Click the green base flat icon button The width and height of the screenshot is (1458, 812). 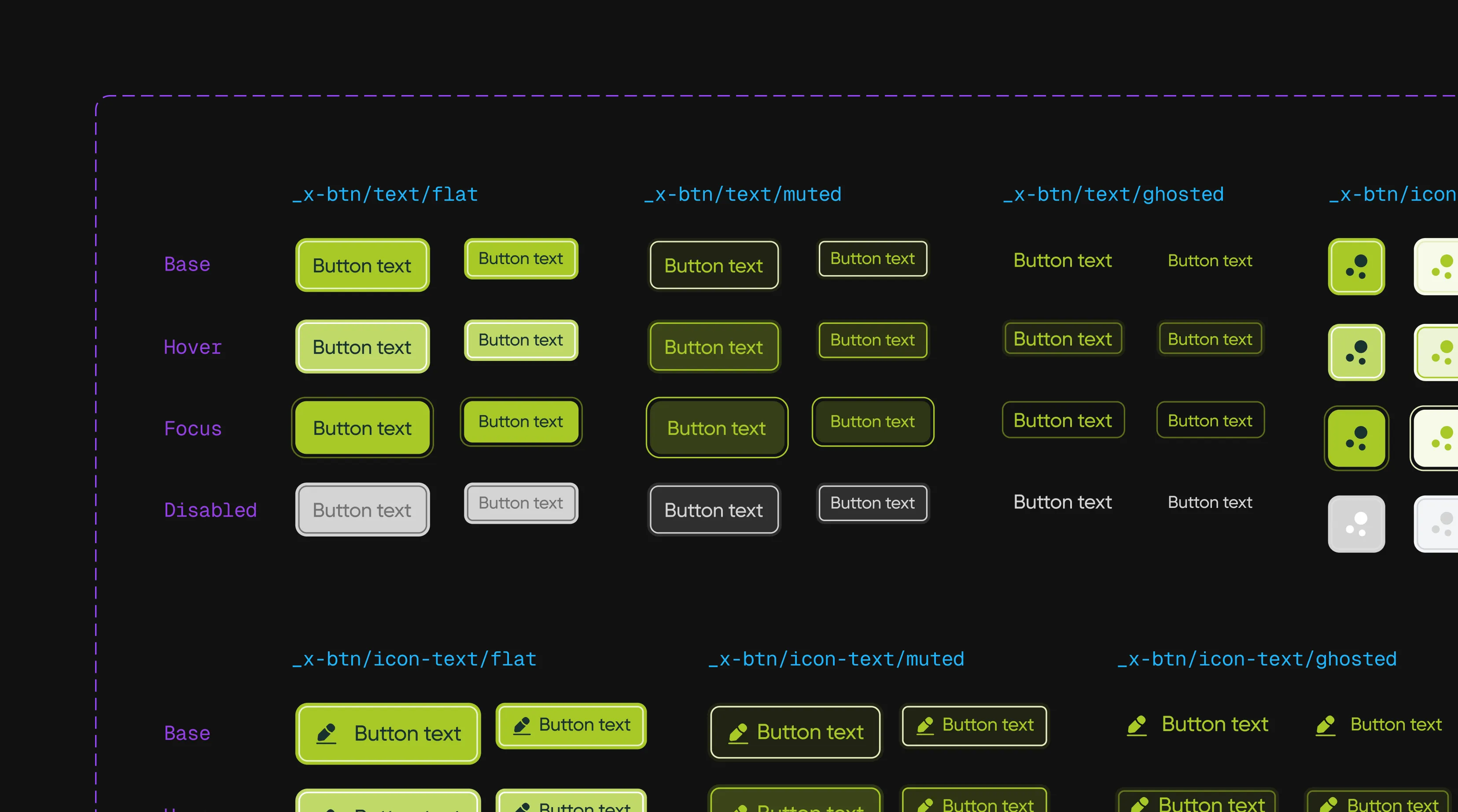coord(1356,267)
